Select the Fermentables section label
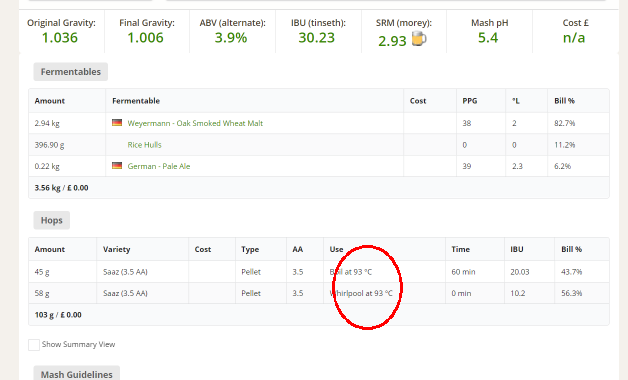The height and width of the screenshot is (380, 628). (x=70, y=72)
